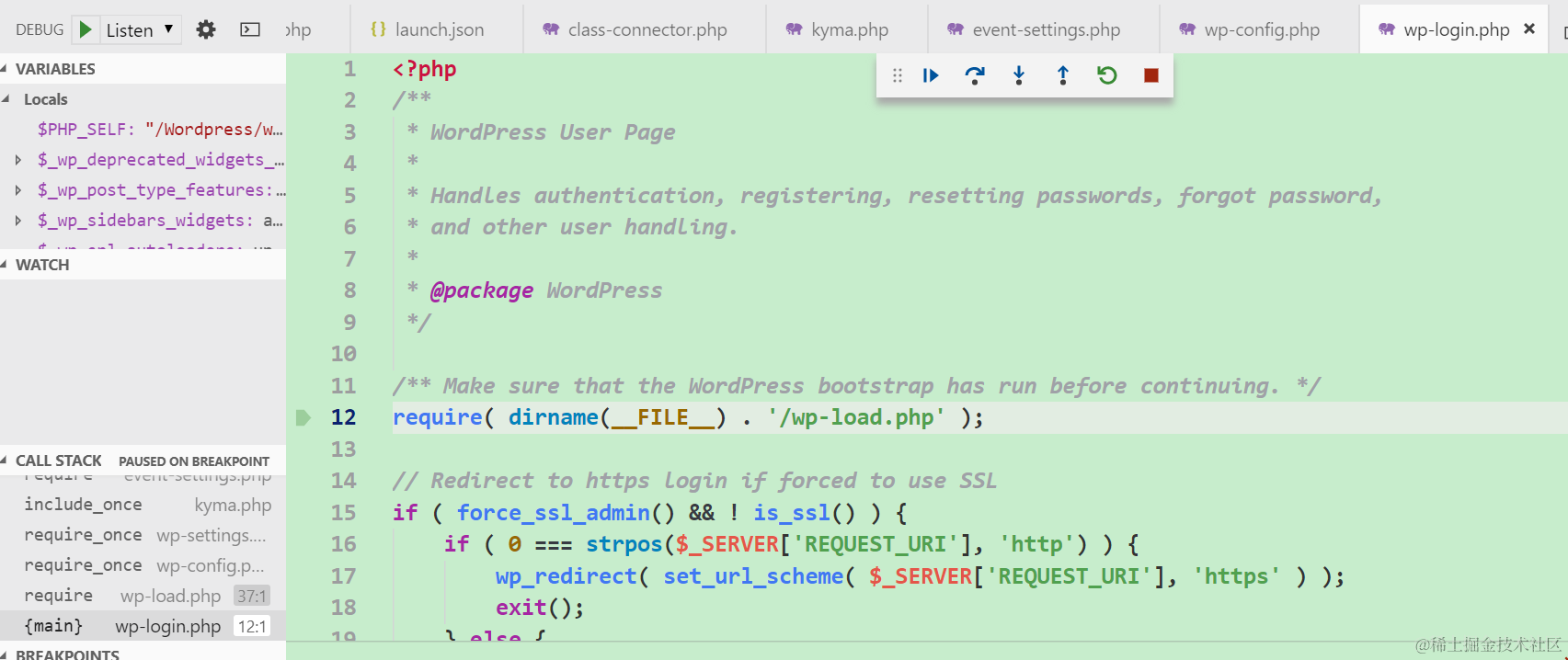Click the 'https' string on line 17
Image resolution: width=1568 pixels, height=660 pixels.
[1236, 576]
